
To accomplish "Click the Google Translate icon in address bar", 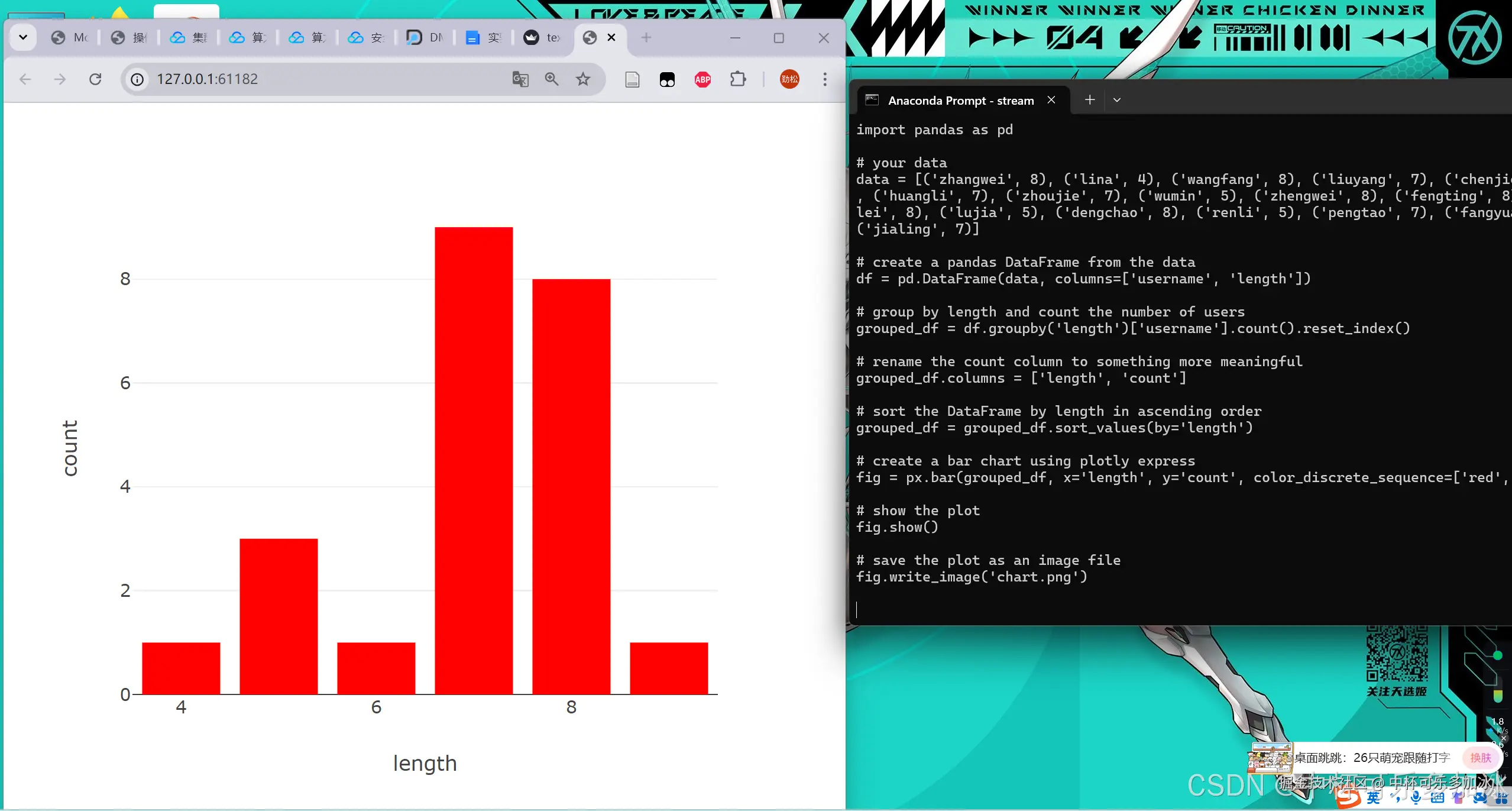I will pos(520,79).
